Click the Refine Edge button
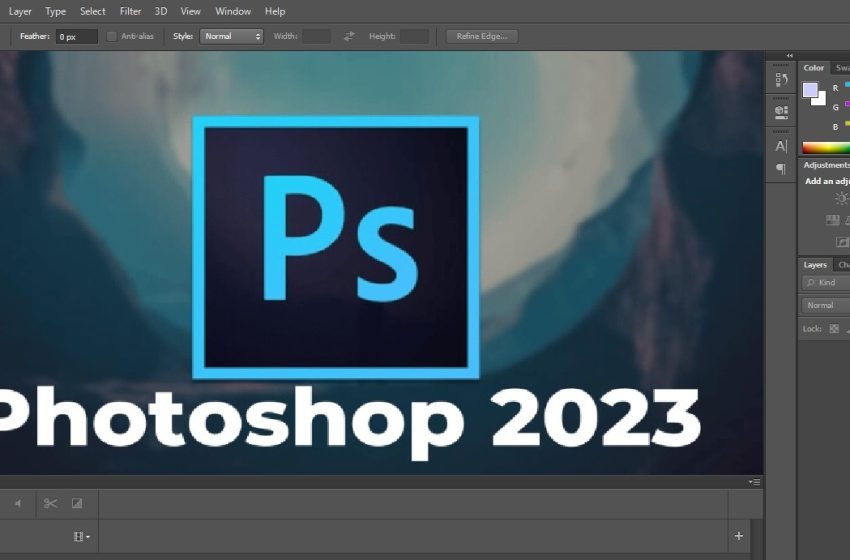Screen dimensions: 850x560 (x=482, y=36)
